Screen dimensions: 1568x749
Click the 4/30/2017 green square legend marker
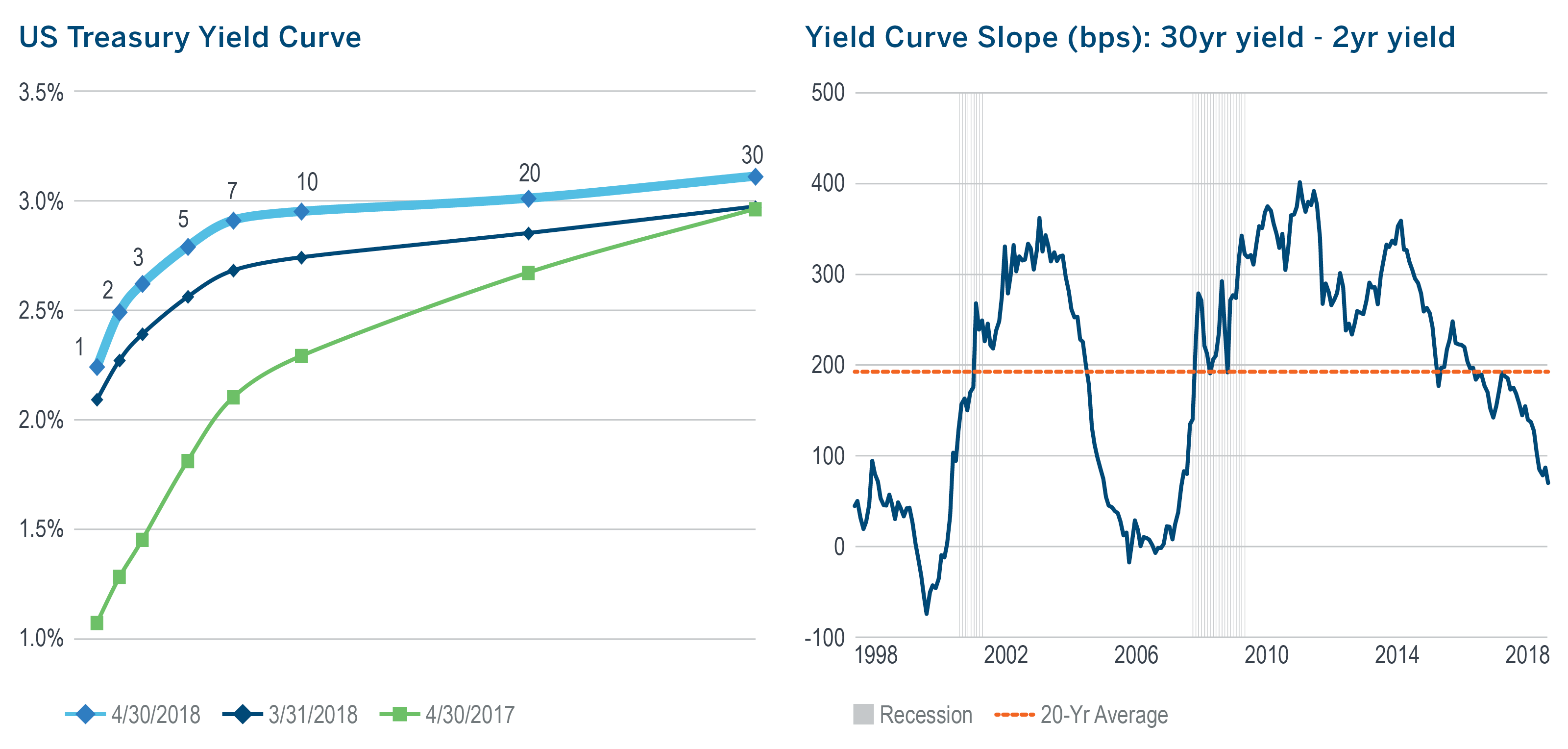[x=400, y=714]
